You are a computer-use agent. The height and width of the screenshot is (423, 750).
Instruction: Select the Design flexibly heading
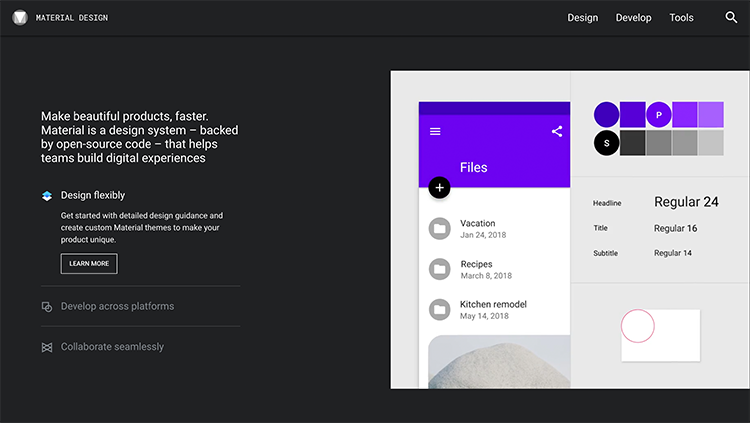click(x=93, y=195)
